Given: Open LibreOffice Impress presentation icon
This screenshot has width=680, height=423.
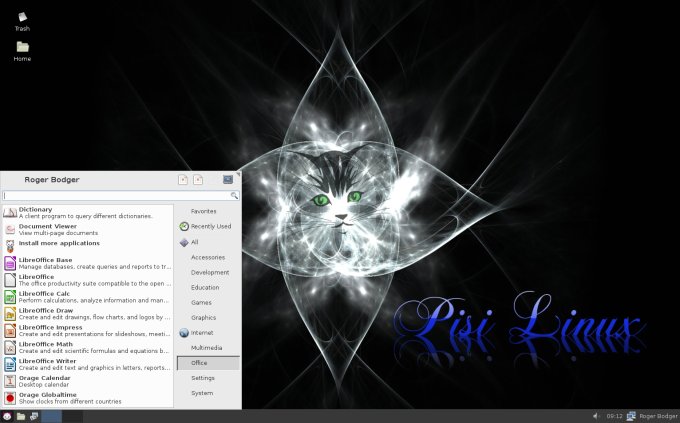Looking at the screenshot, I should tap(10, 331).
